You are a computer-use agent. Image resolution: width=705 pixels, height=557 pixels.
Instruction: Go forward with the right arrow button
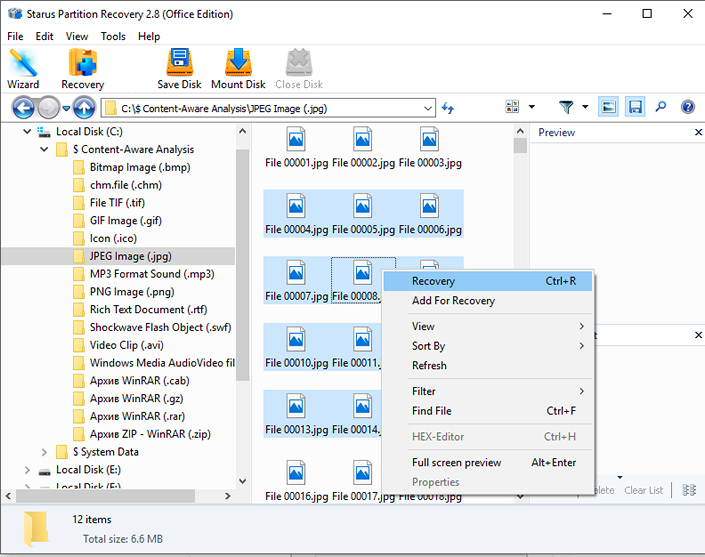(49, 108)
